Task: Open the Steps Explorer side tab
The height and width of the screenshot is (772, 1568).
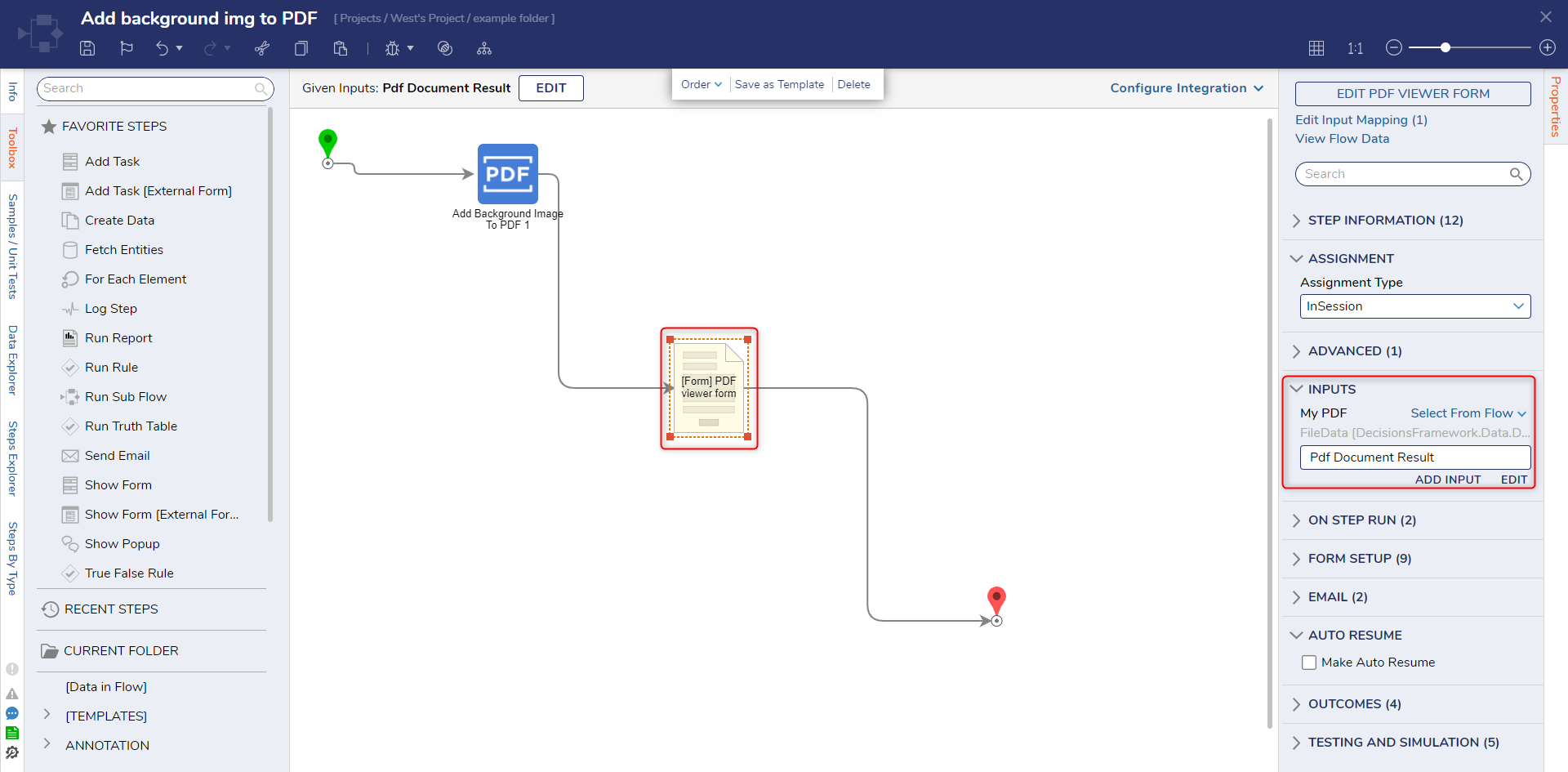Action: point(12,458)
